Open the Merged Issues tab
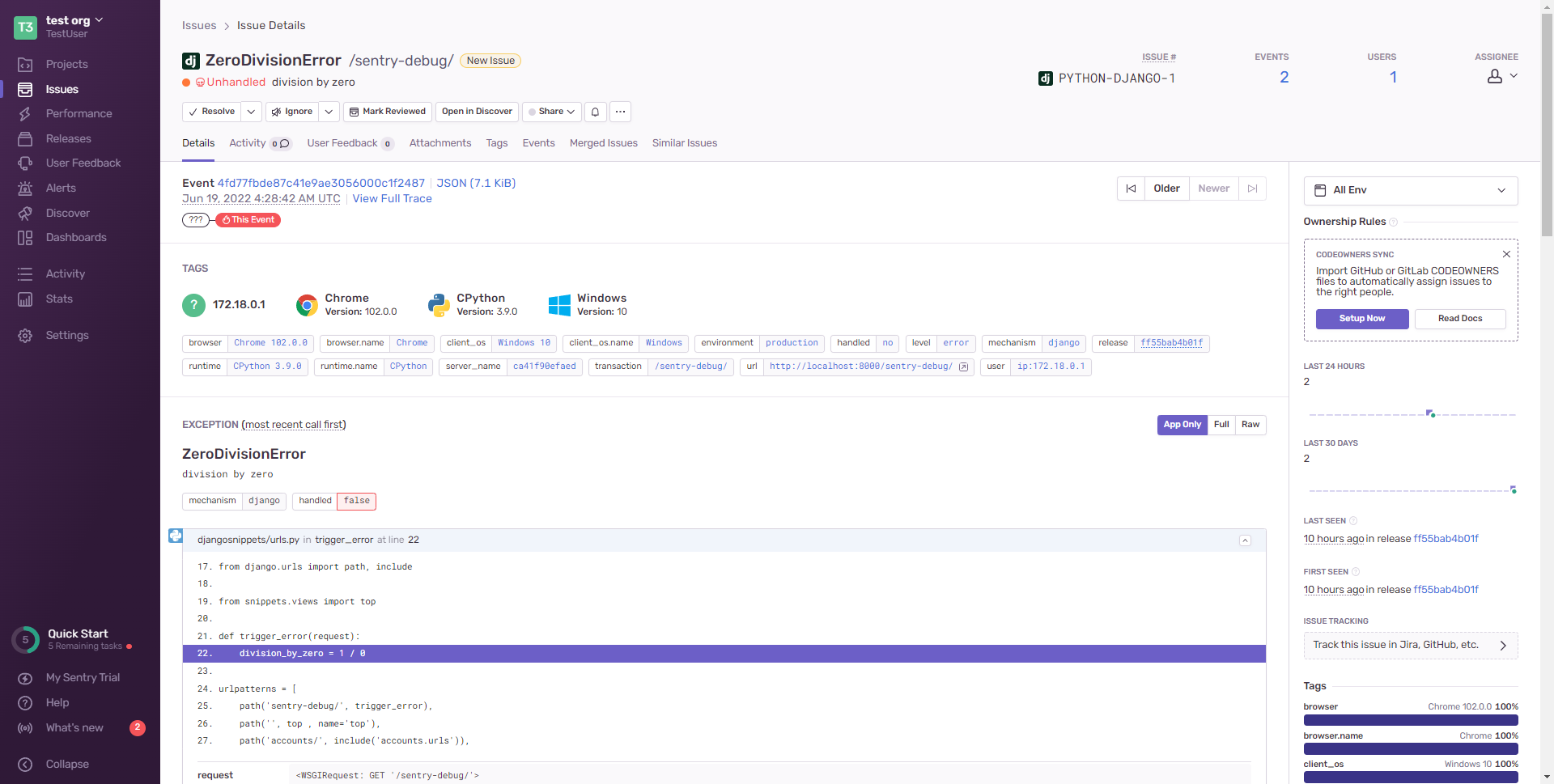The height and width of the screenshot is (784, 1554). coord(603,143)
